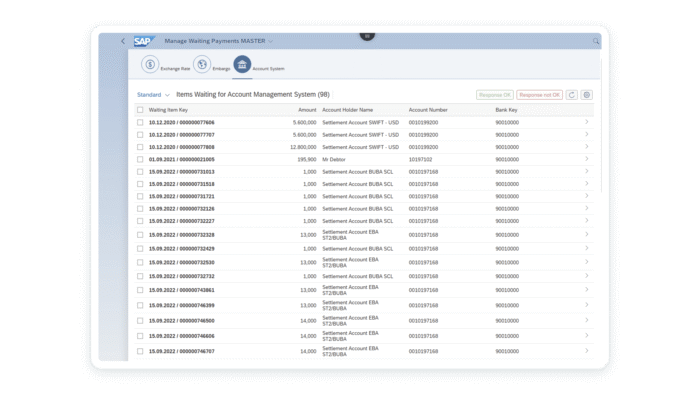Click the Response OK button
The height and width of the screenshot is (394, 700).
pyautogui.click(x=495, y=95)
